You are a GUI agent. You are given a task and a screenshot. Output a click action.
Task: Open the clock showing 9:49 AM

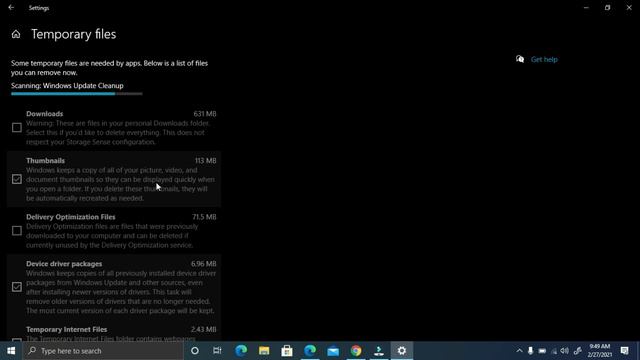point(599,351)
